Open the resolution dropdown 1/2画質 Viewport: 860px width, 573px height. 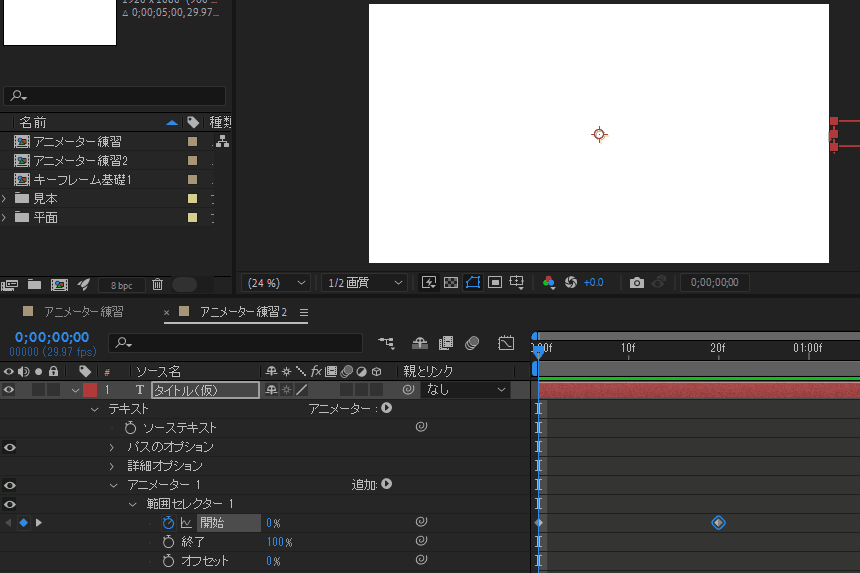364,283
